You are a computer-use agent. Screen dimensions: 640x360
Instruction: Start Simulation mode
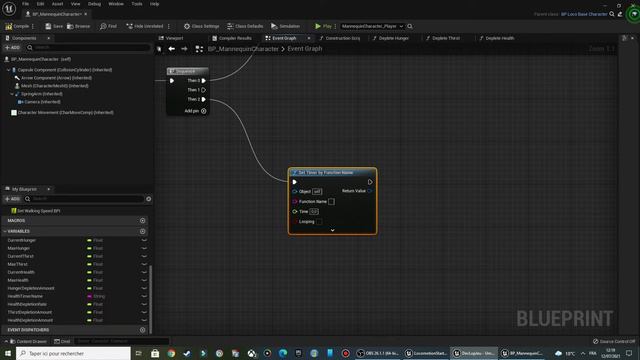pos(285,26)
